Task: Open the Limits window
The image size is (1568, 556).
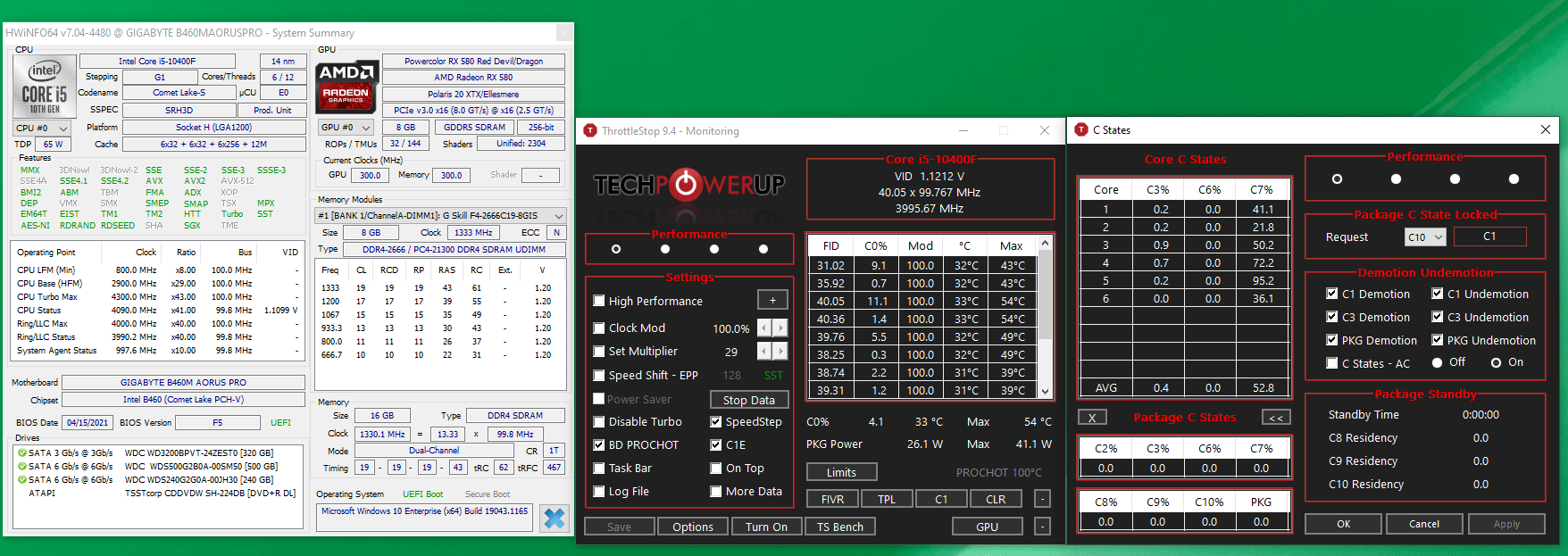Action: pyautogui.click(x=841, y=472)
